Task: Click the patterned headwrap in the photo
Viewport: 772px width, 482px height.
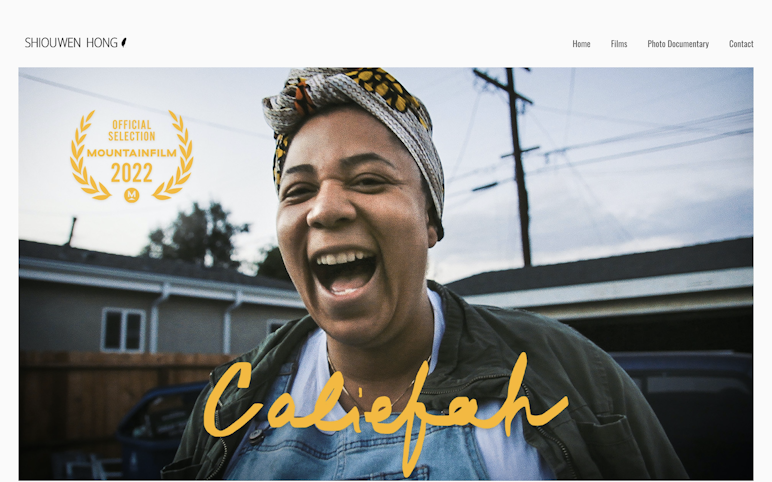Action: pos(354,113)
